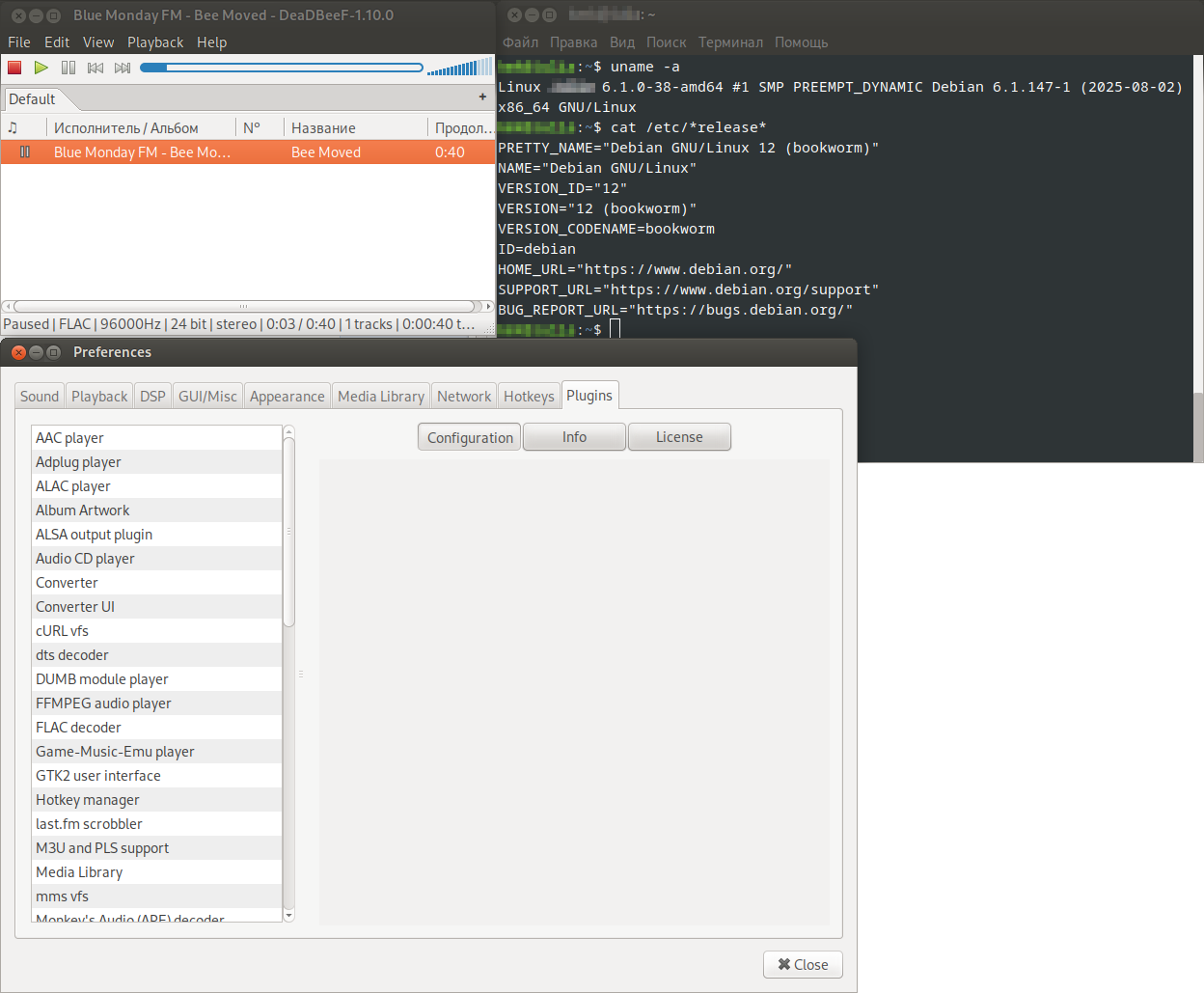Open terminal Вид menu
Image resolution: width=1204 pixels, height=993 pixels.
[x=622, y=42]
